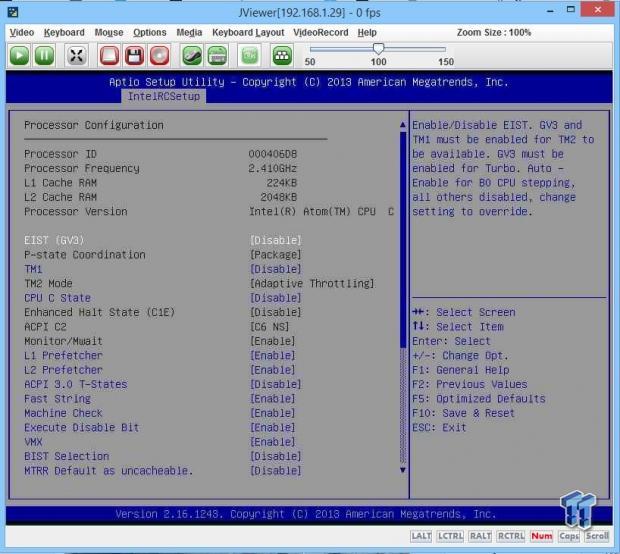Click the red stop-record square icon
The image size is (620, 554).
[x=109, y=55]
